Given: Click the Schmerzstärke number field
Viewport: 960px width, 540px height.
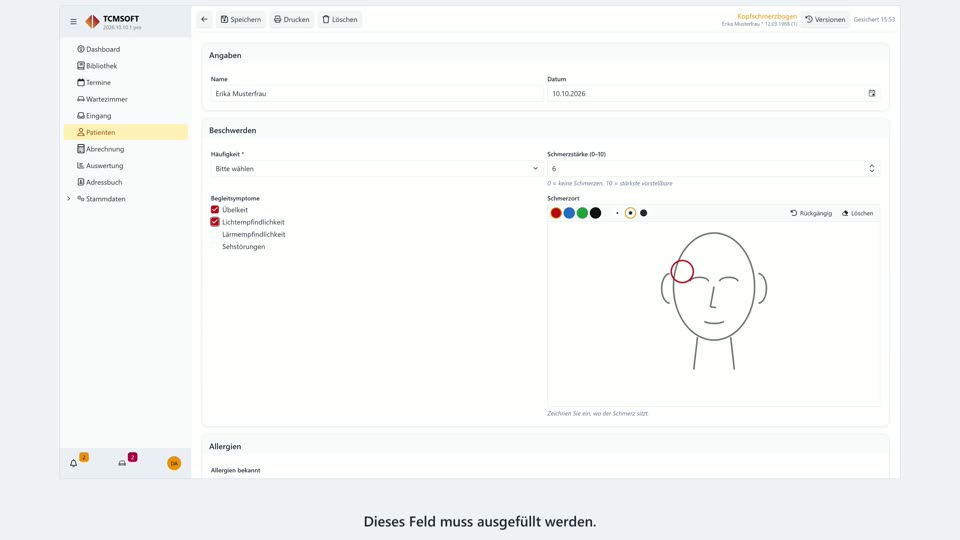Looking at the screenshot, I should click(x=705, y=168).
